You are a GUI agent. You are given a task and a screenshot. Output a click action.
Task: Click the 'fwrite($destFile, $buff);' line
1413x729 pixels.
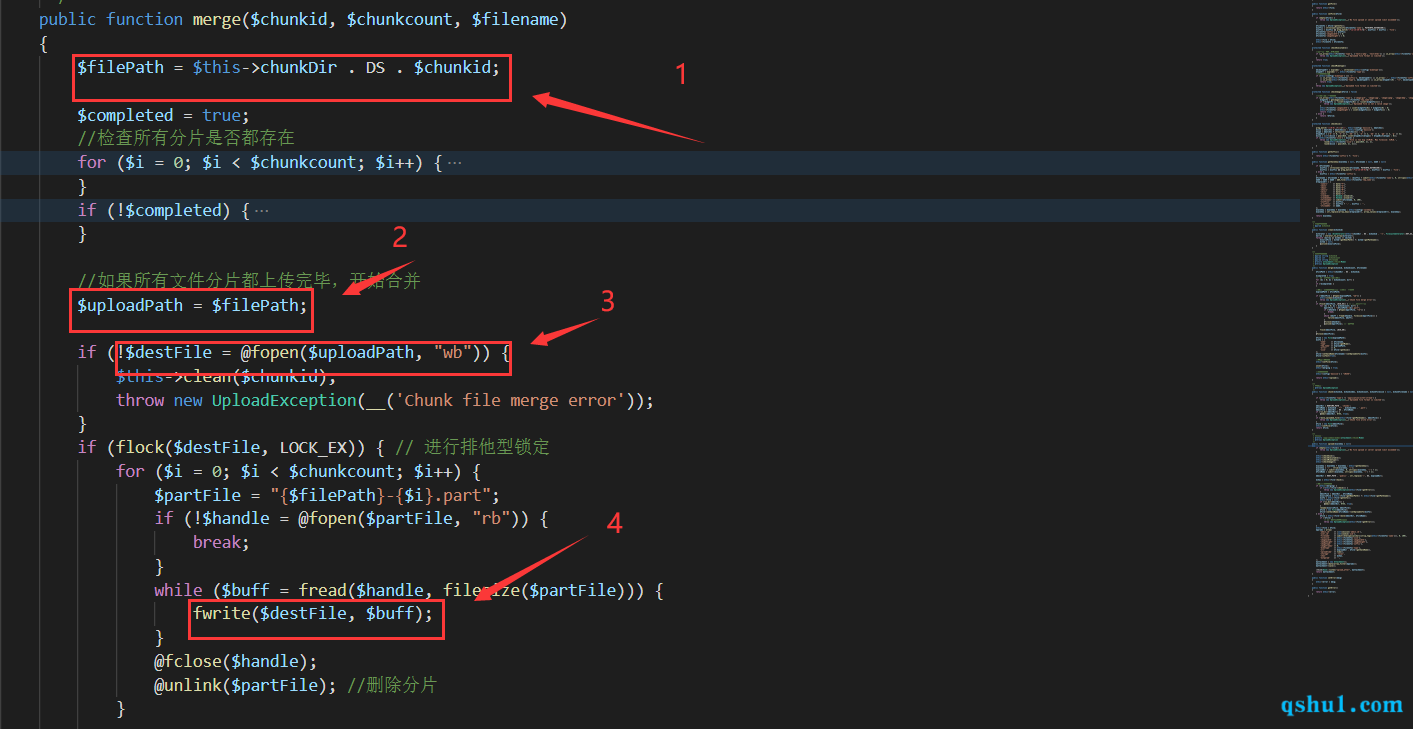click(313, 614)
